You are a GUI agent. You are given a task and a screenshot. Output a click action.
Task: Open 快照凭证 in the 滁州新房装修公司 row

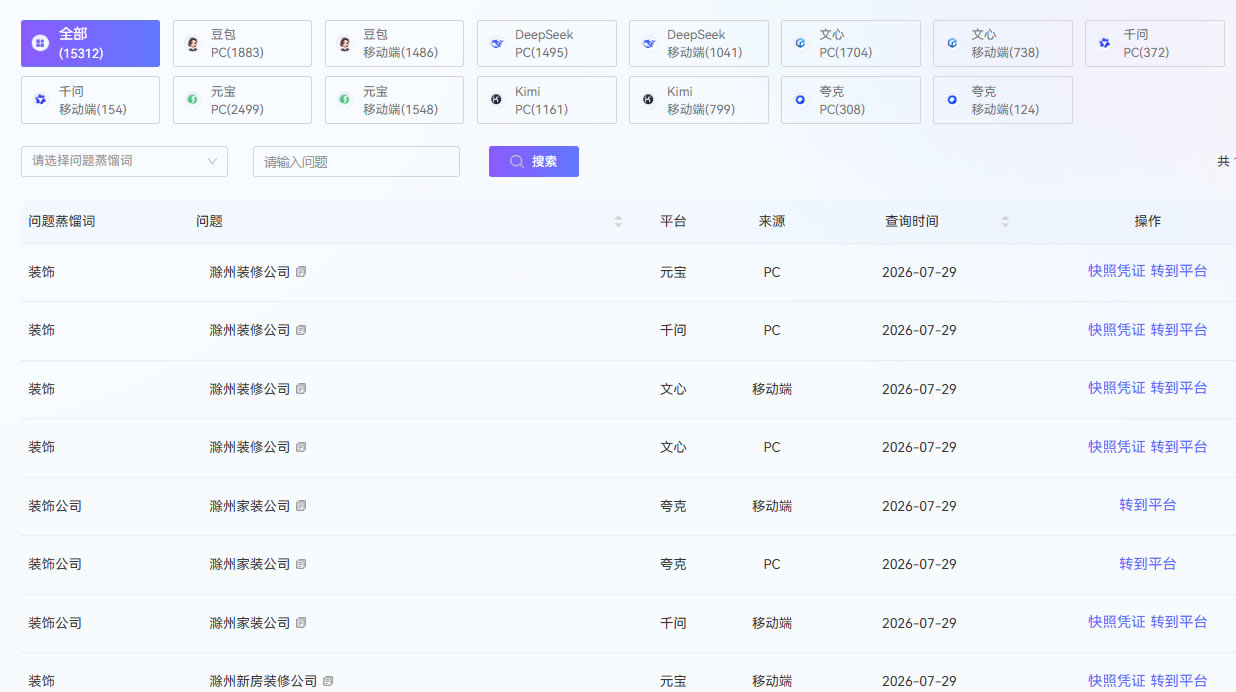pyautogui.click(x=1116, y=680)
